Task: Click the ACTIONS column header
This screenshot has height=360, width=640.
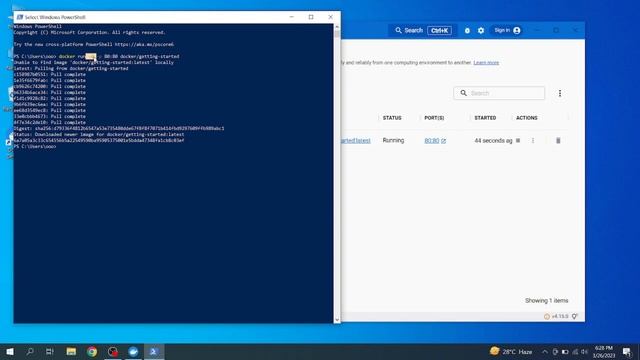Action: [x=527, y=118]
